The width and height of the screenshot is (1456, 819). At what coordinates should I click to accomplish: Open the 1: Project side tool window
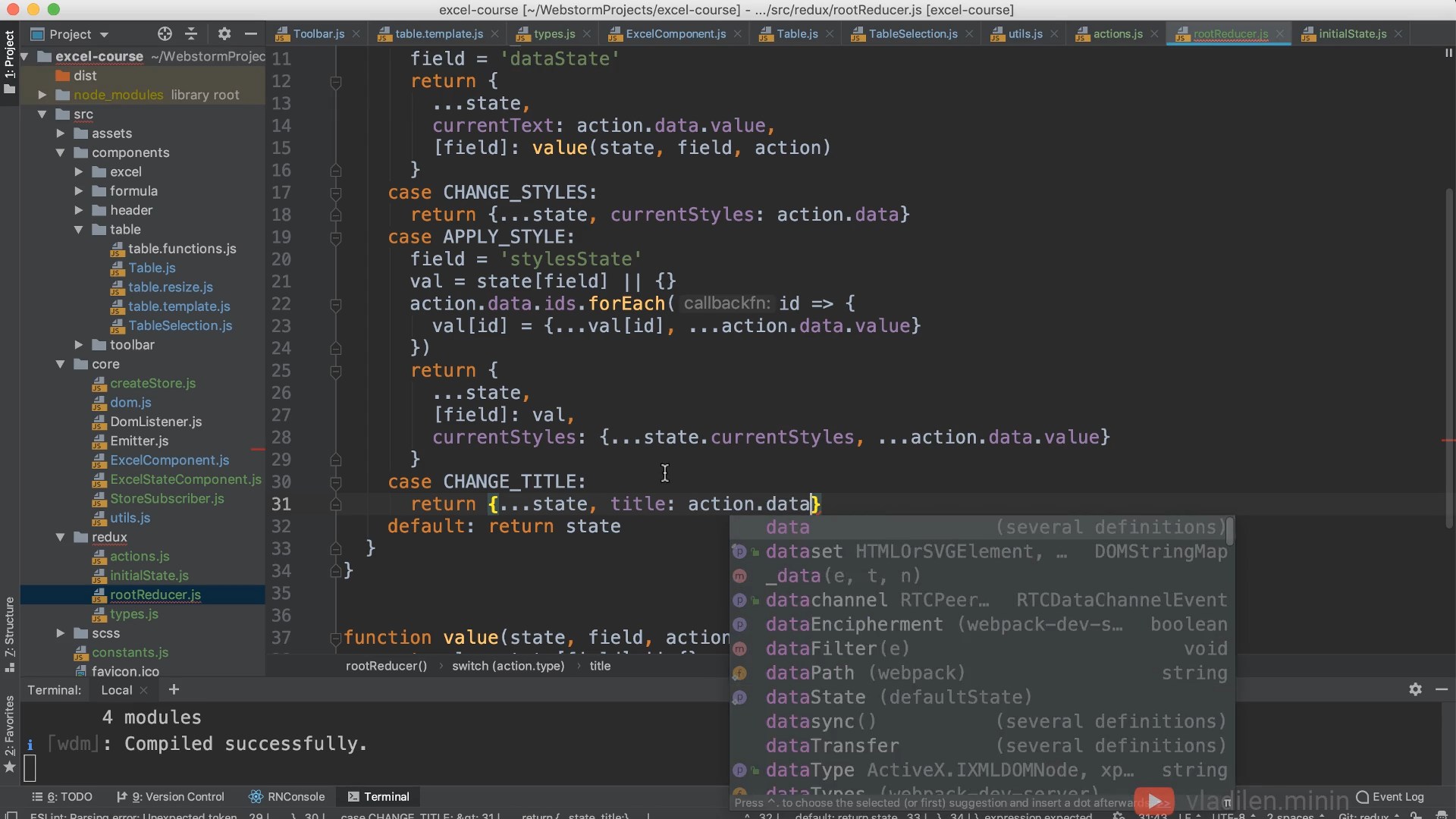tap(9, 62)
